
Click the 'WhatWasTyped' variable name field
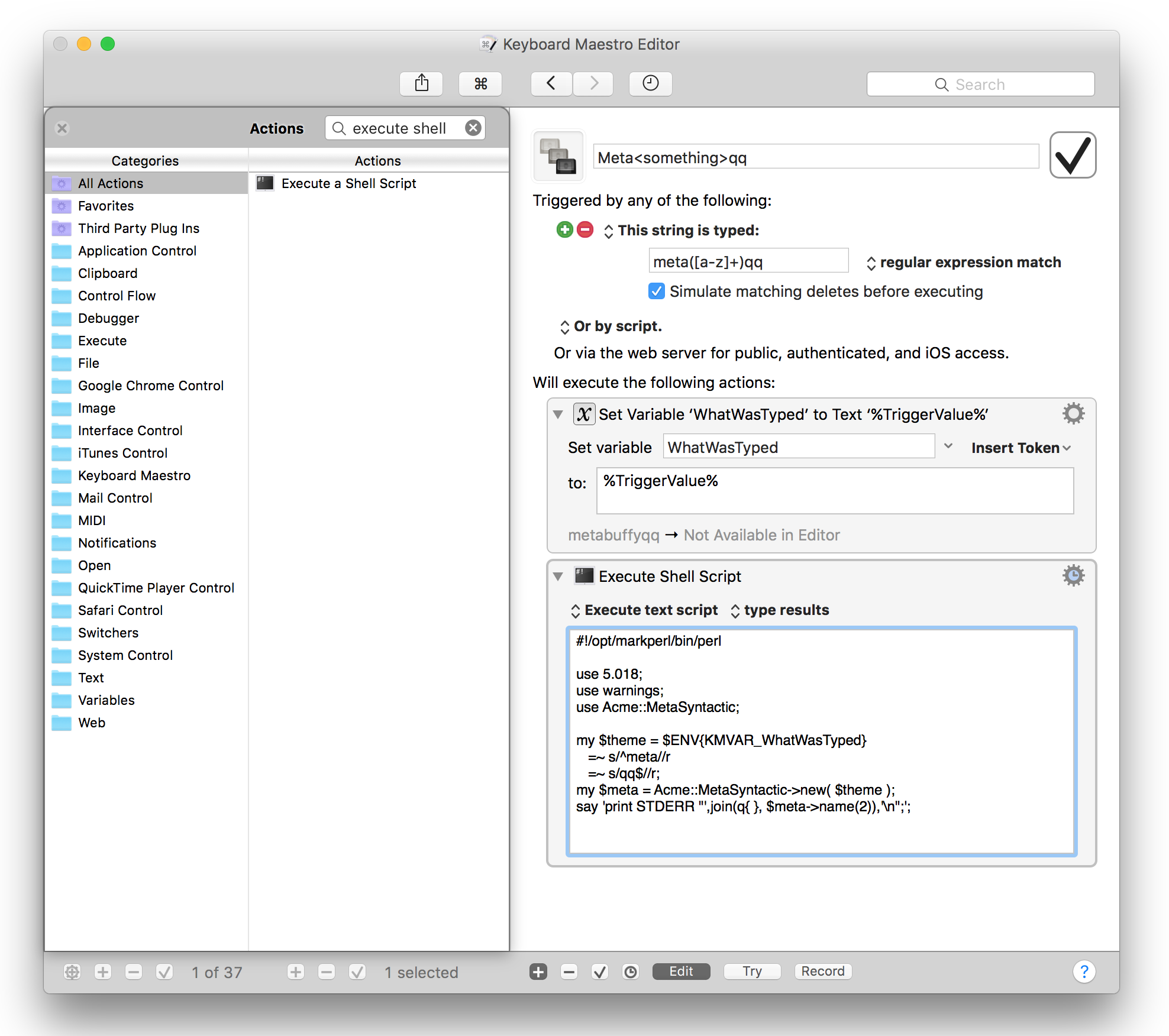(x=799, y=446)
